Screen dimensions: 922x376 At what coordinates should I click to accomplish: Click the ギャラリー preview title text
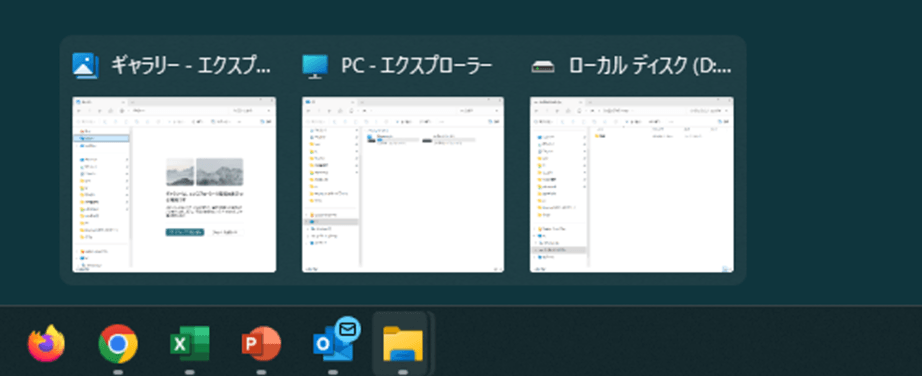(191, 66)
